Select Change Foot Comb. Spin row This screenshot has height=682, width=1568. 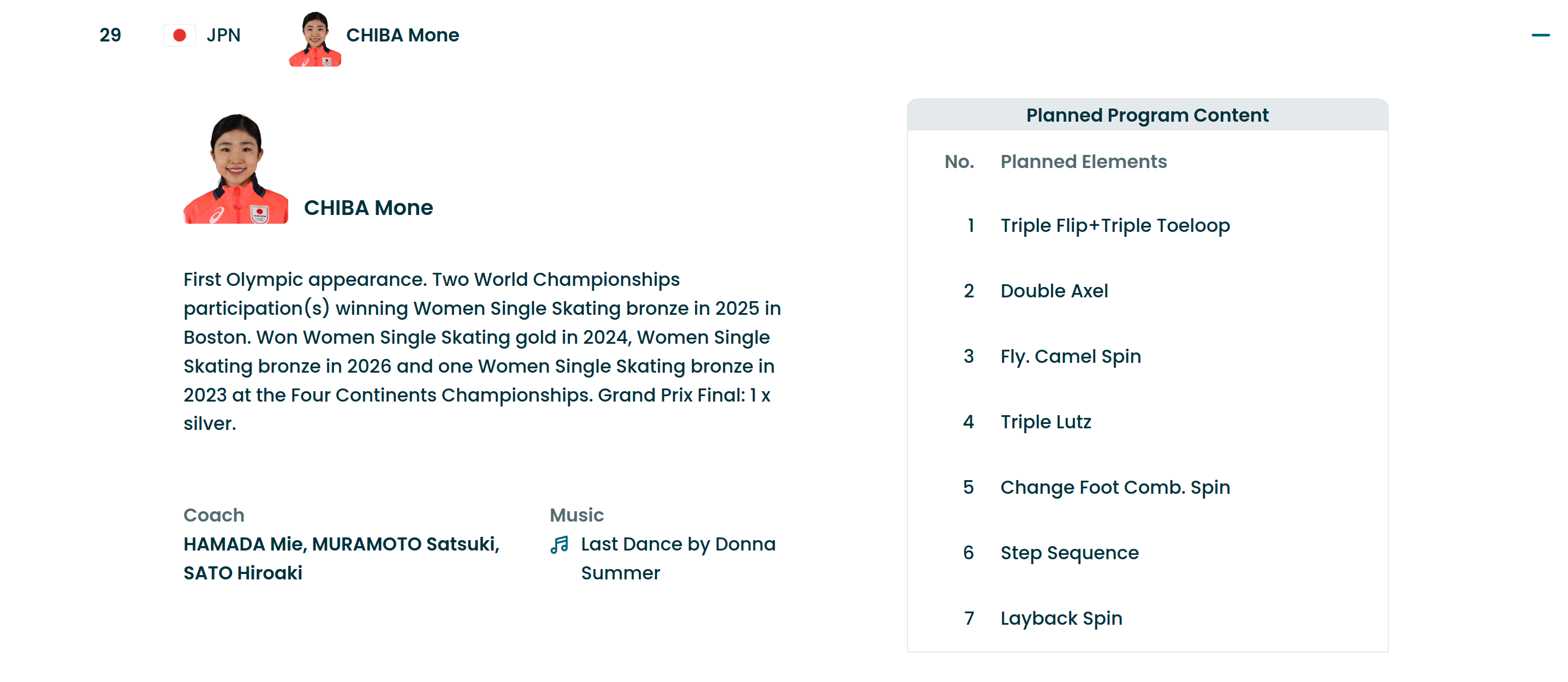(x=1114, y=487)
